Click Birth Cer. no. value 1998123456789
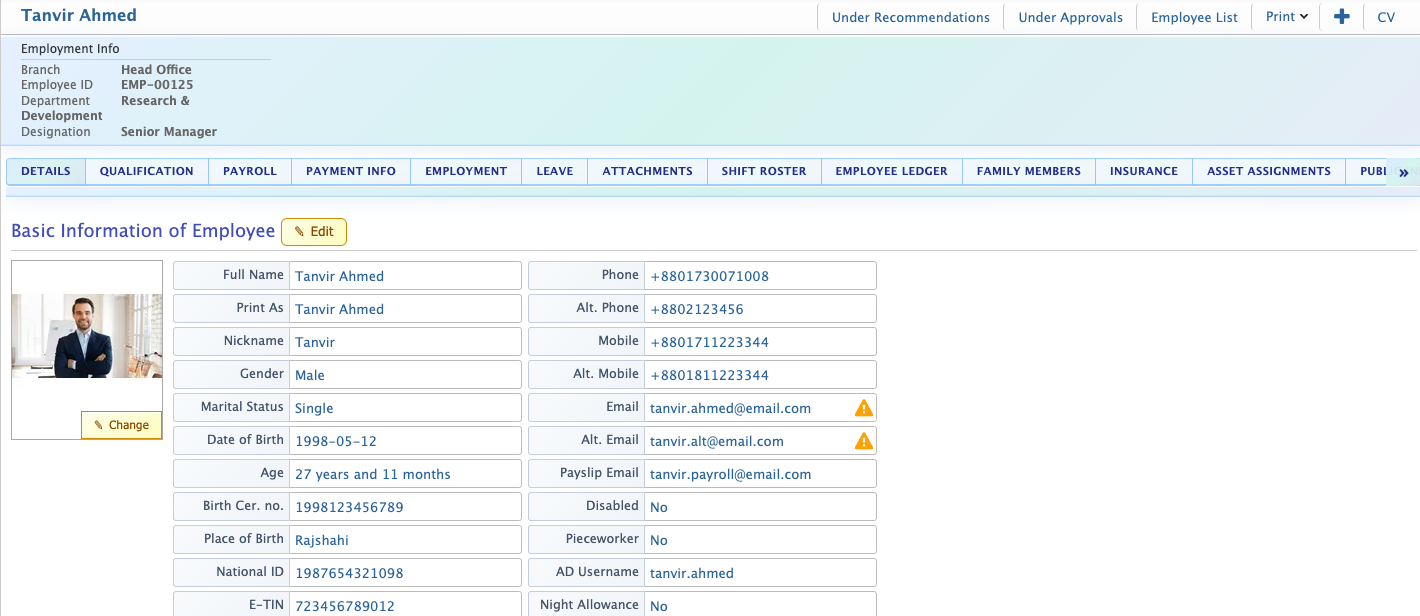Screen dimensions: 1420x616 pyautogui.click(x=349, y=507)
